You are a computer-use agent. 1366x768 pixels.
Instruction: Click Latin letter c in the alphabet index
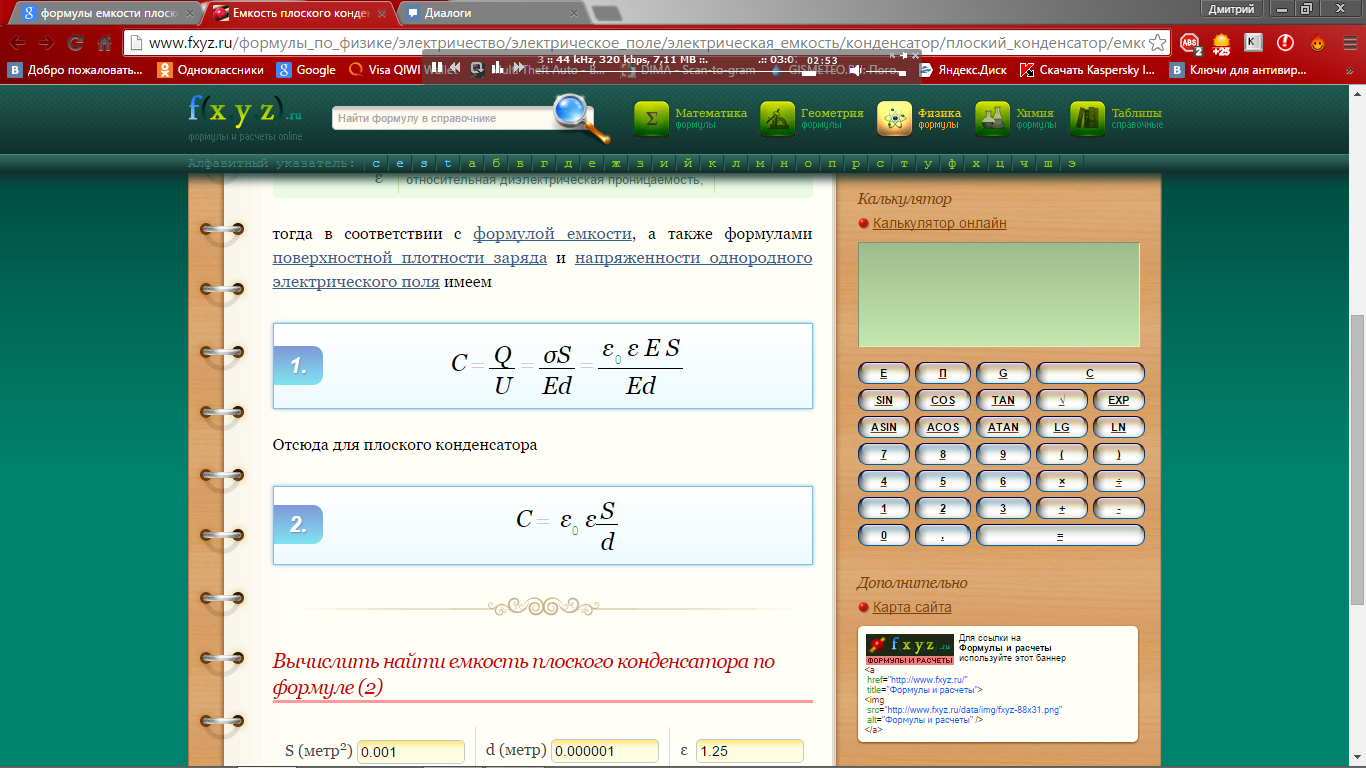[x=376, y=164]
